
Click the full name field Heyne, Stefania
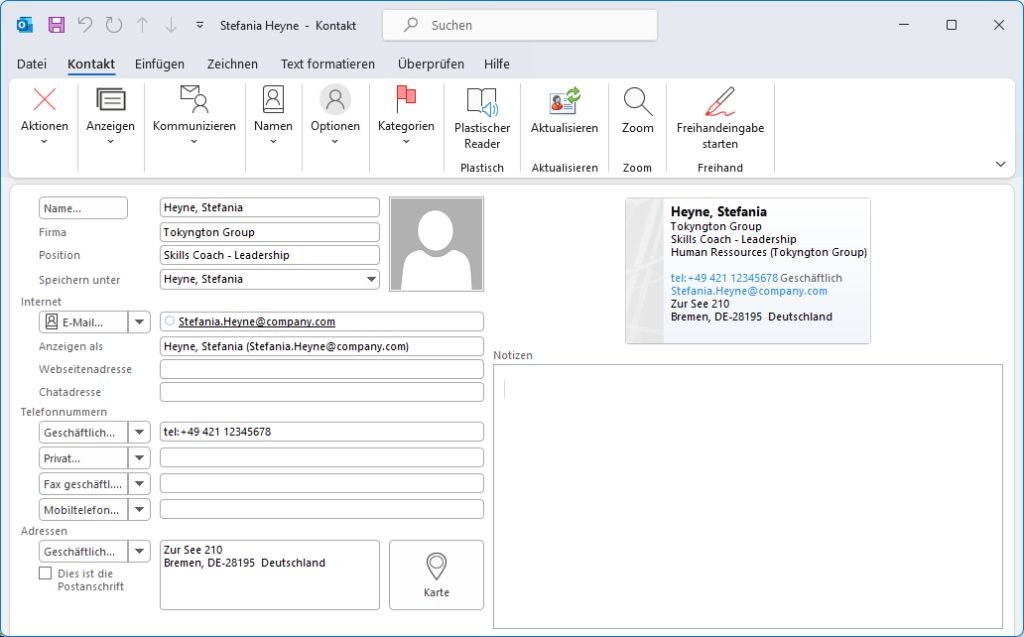(270, 208)
